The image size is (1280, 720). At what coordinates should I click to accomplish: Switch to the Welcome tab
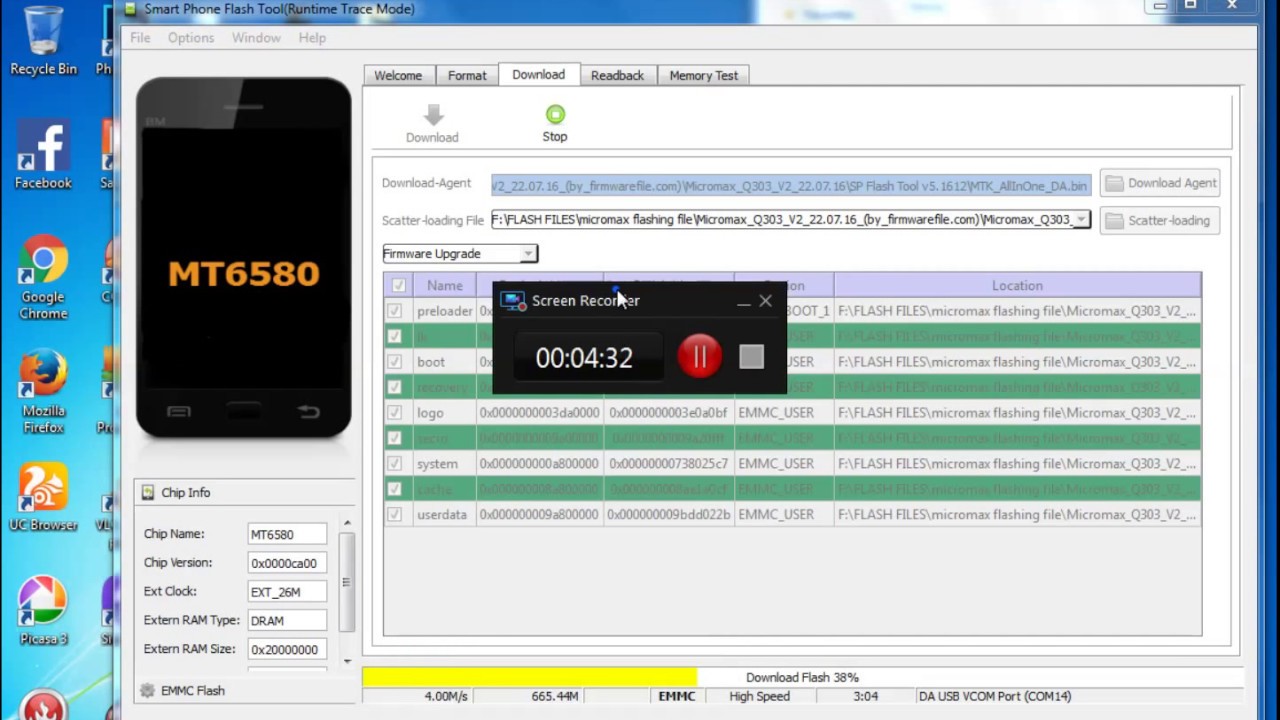pos(398,76)
